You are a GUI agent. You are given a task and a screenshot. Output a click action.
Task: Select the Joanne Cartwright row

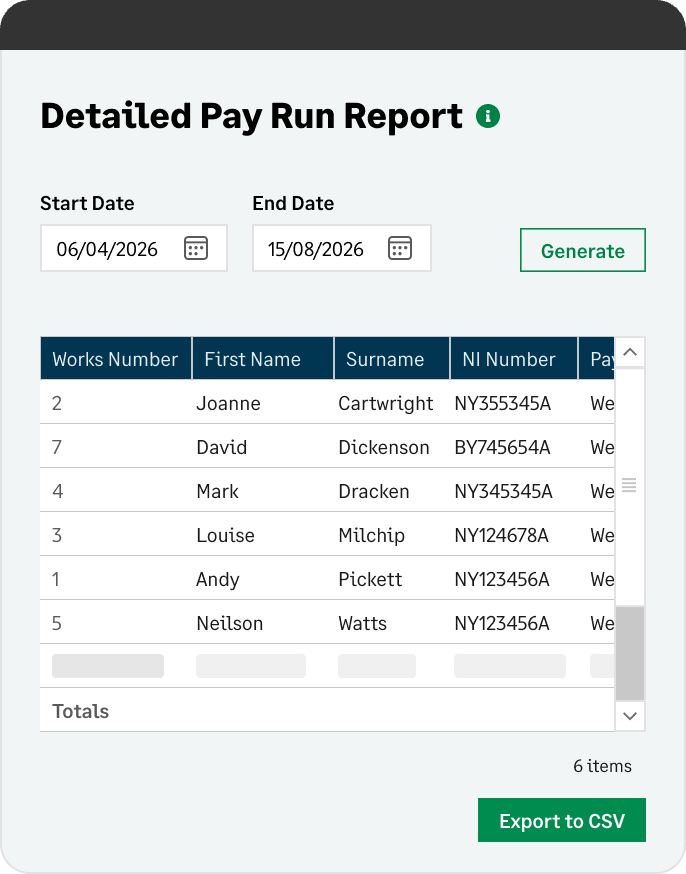coord(327,402)
